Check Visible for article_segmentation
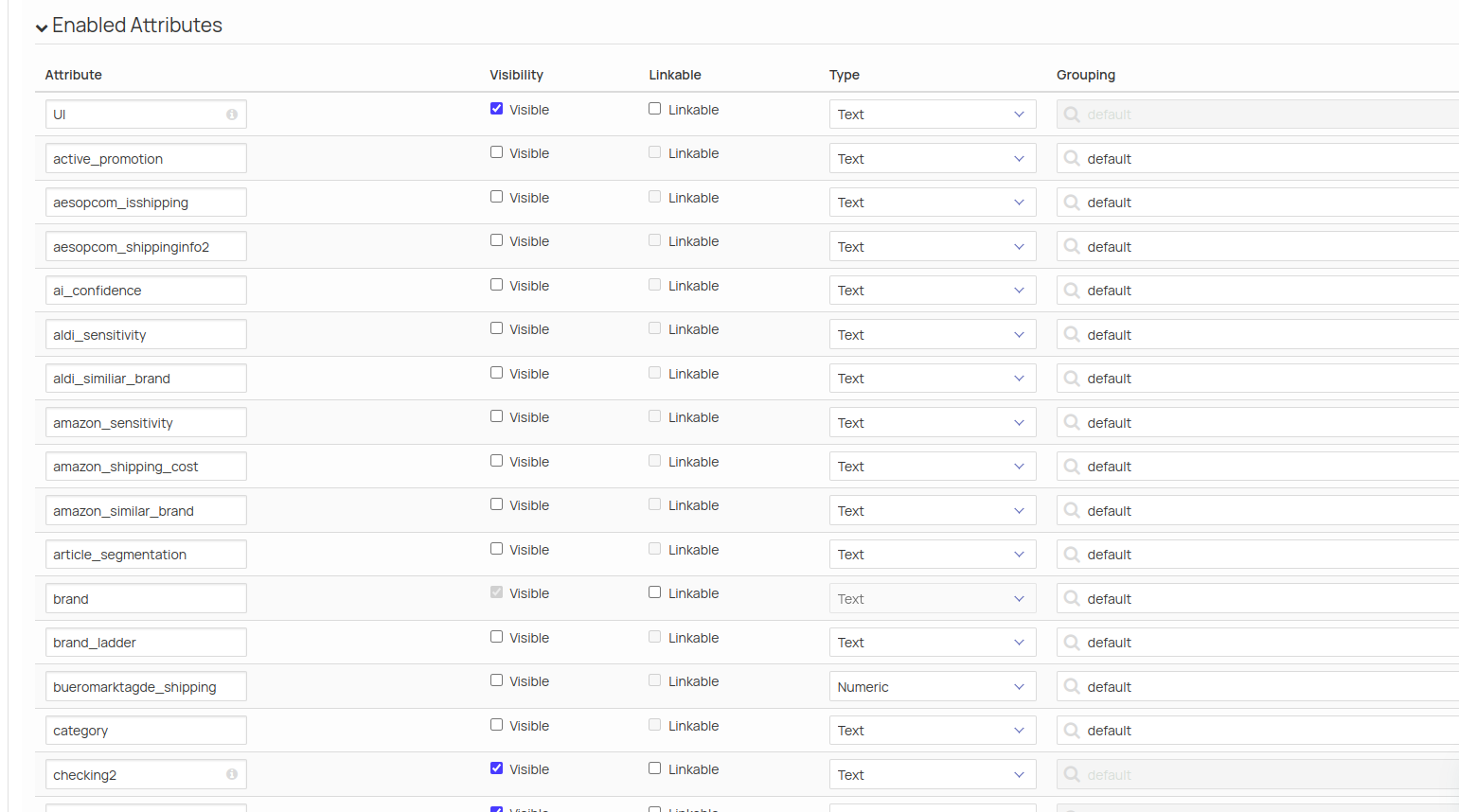 point(496,549)
